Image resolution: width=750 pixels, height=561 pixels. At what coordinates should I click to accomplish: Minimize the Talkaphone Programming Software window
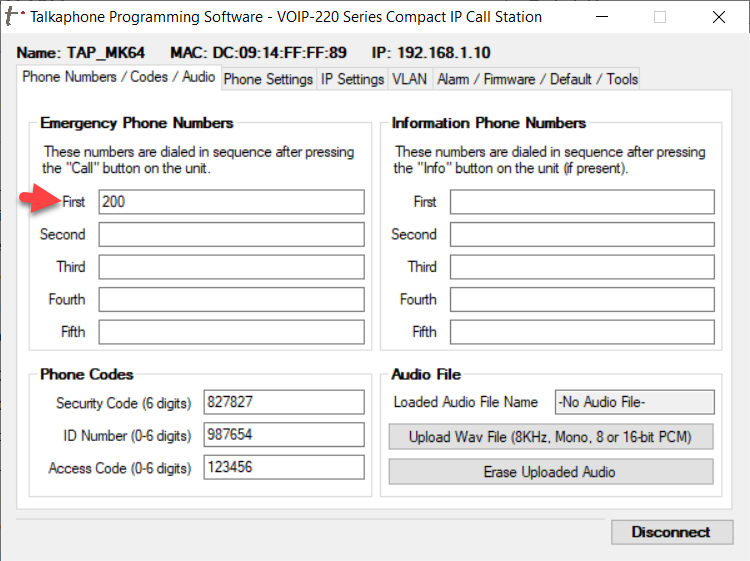click(x=602, y=17)
